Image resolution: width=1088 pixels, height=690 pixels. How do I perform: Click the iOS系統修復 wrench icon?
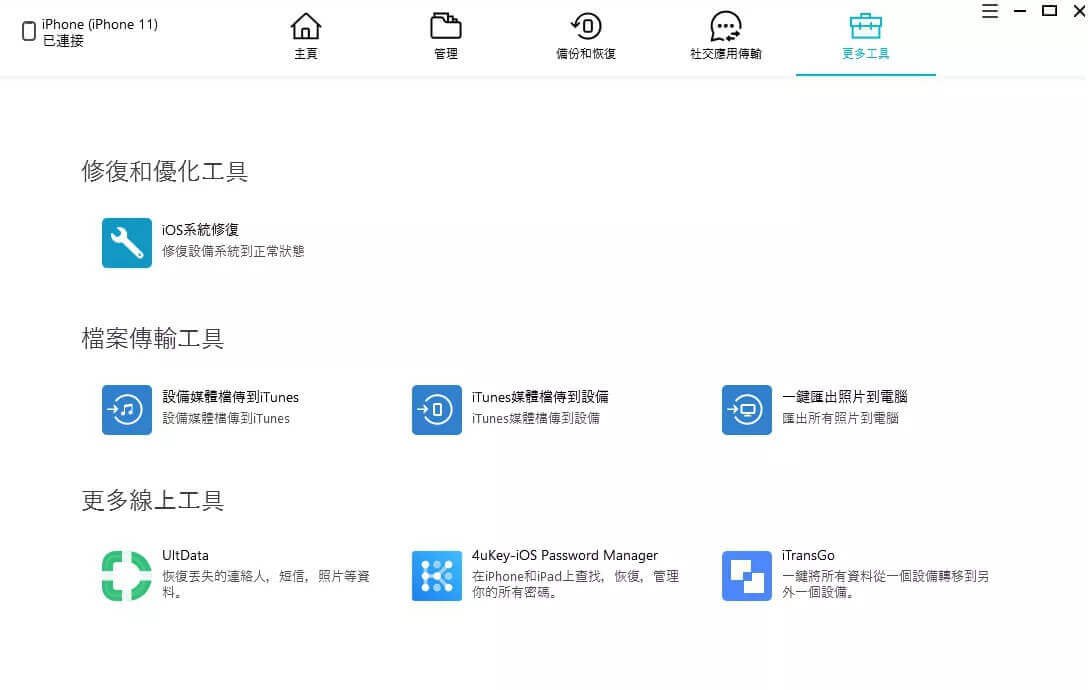point(127,243)
